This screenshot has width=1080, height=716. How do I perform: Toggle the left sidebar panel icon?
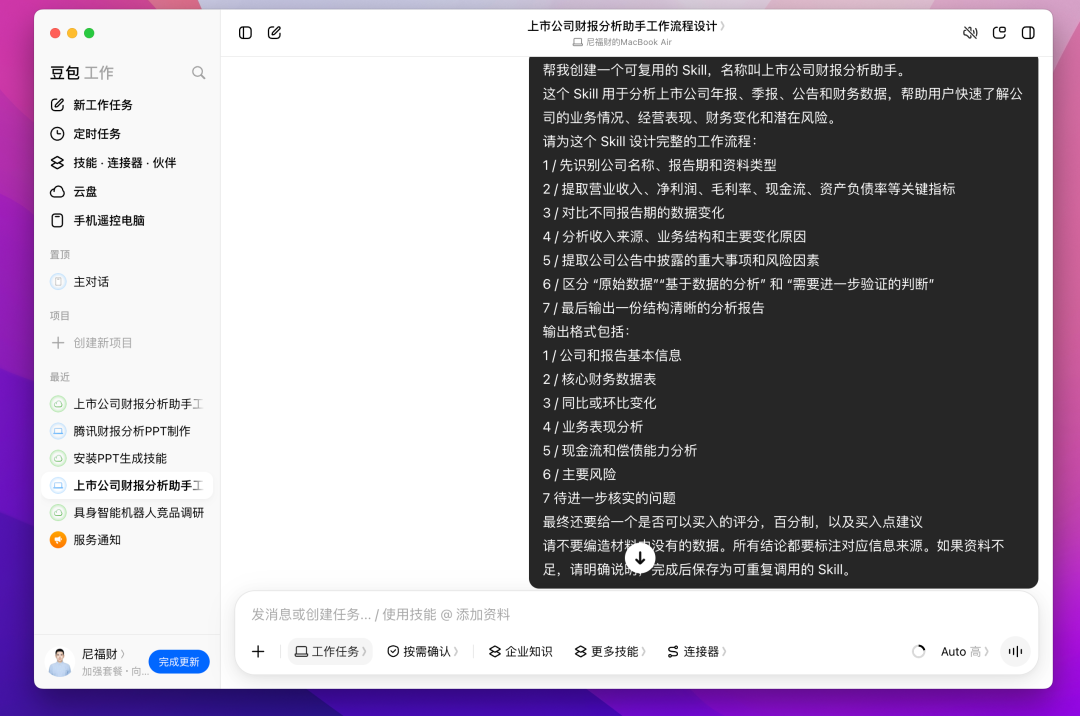tap(245, 32)
